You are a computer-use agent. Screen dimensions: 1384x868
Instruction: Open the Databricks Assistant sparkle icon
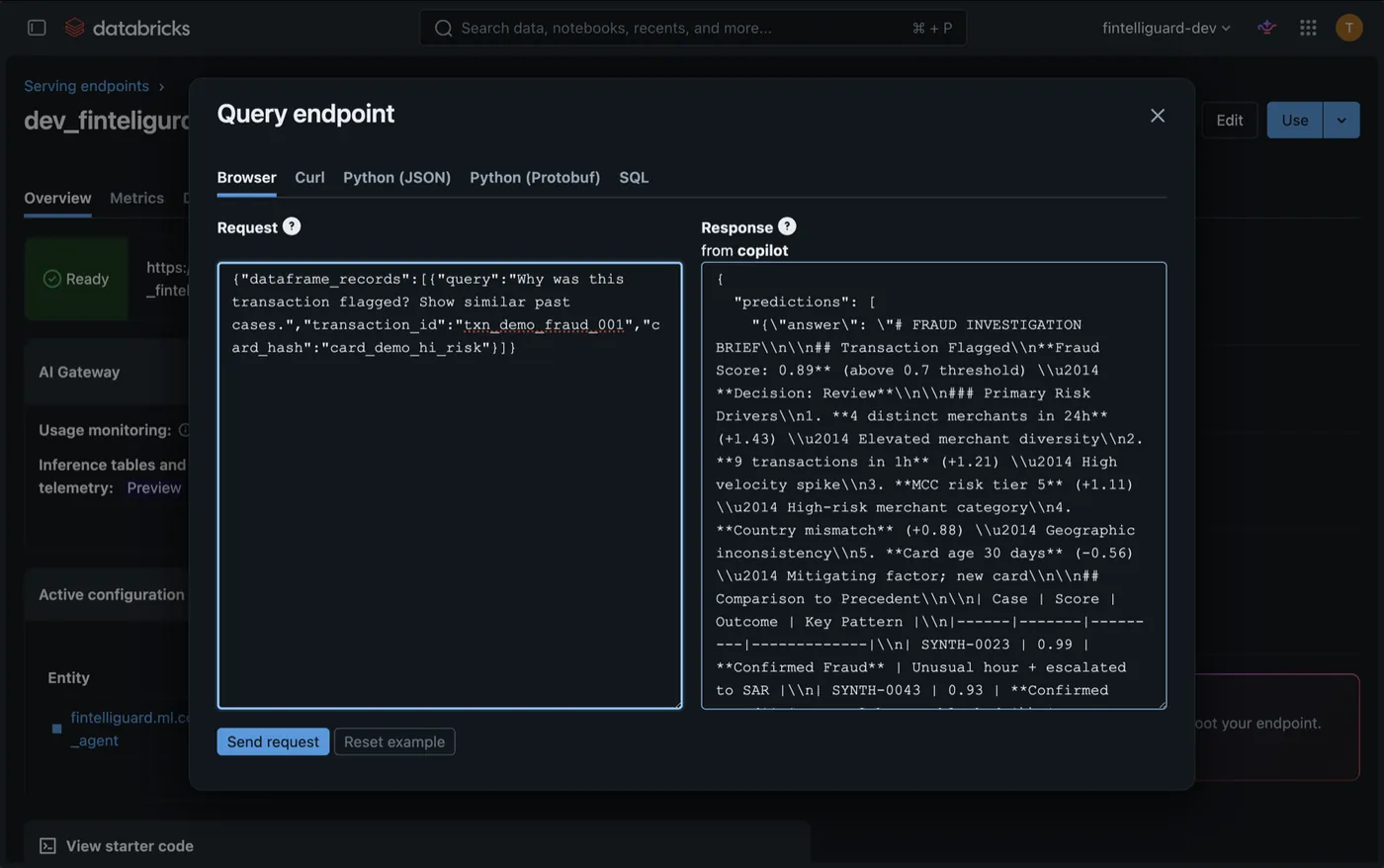click(1266, 28)
